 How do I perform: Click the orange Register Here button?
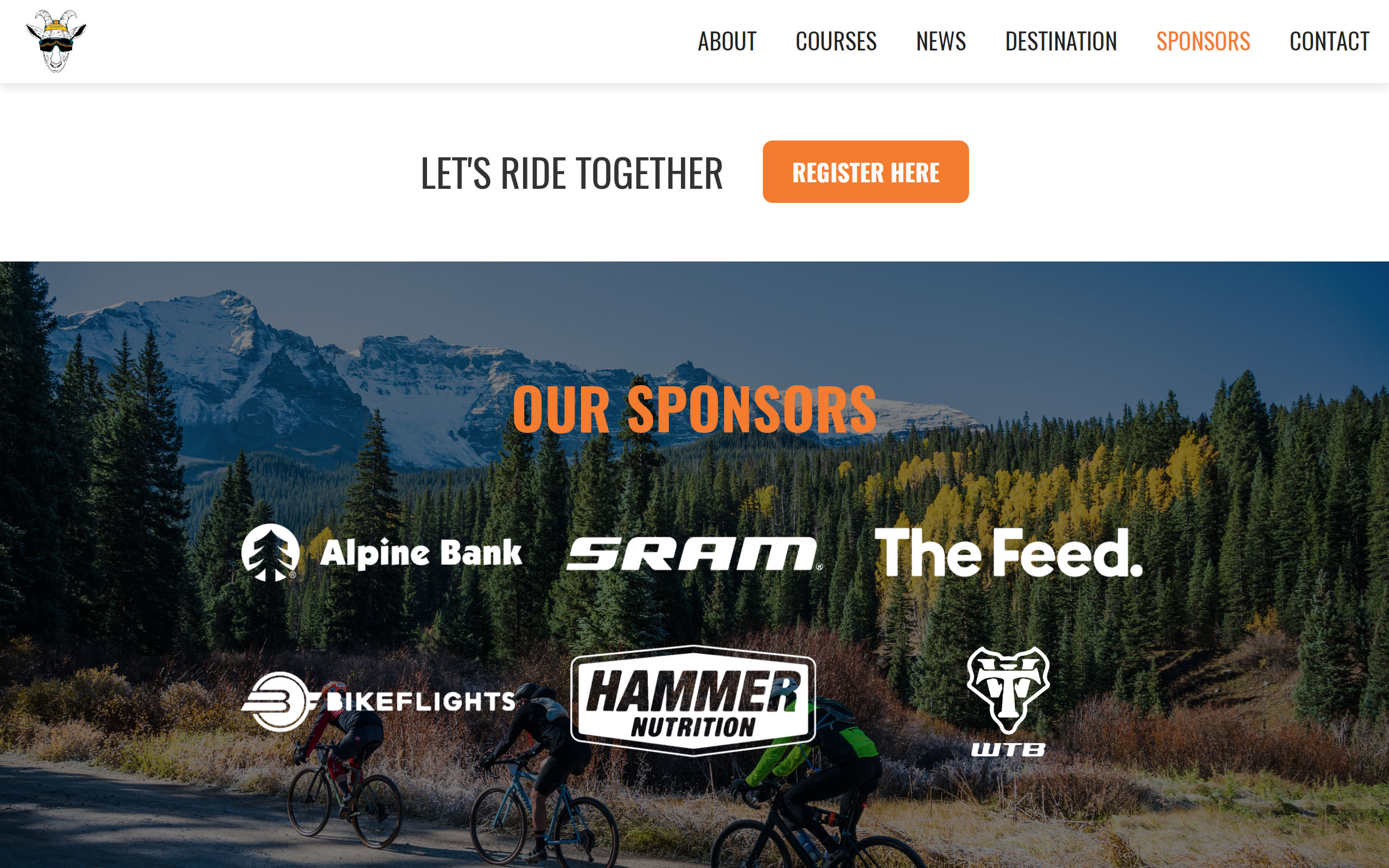coord(865,171)
